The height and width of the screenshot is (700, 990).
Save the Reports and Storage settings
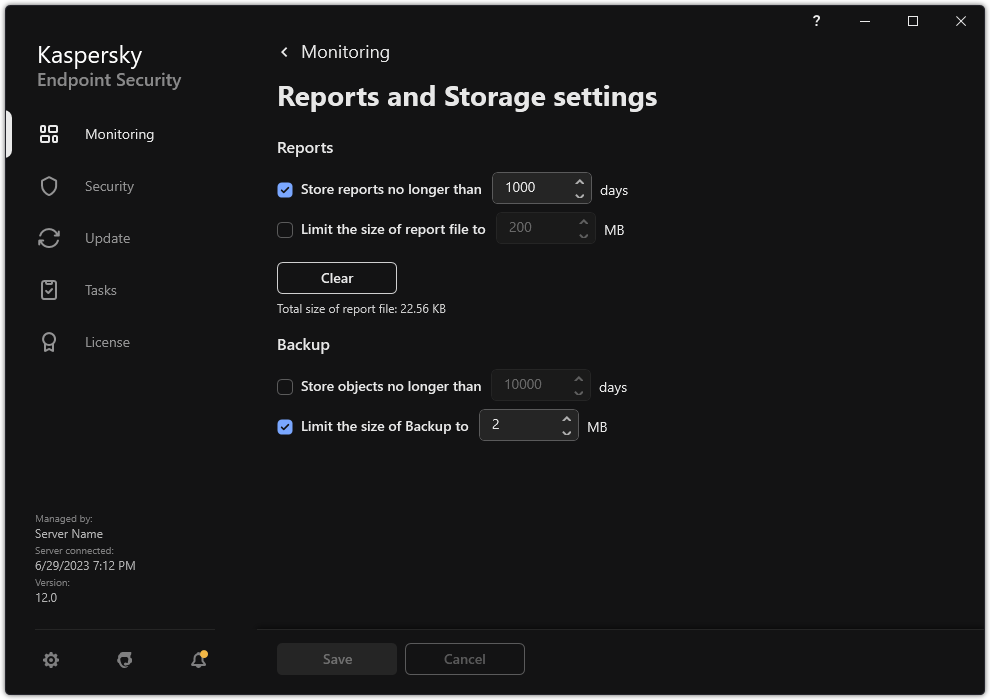(x=336, y=659)
